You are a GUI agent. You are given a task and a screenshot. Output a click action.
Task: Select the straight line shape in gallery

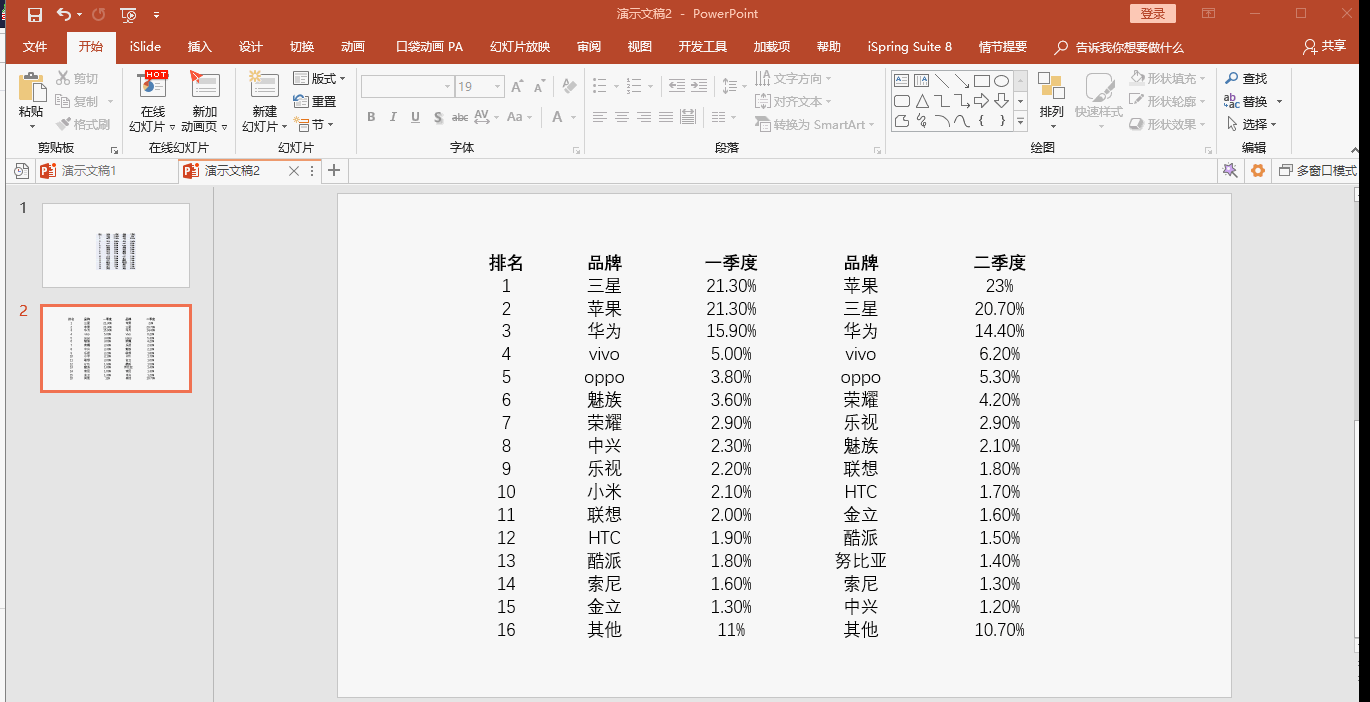tap(942, 81)
